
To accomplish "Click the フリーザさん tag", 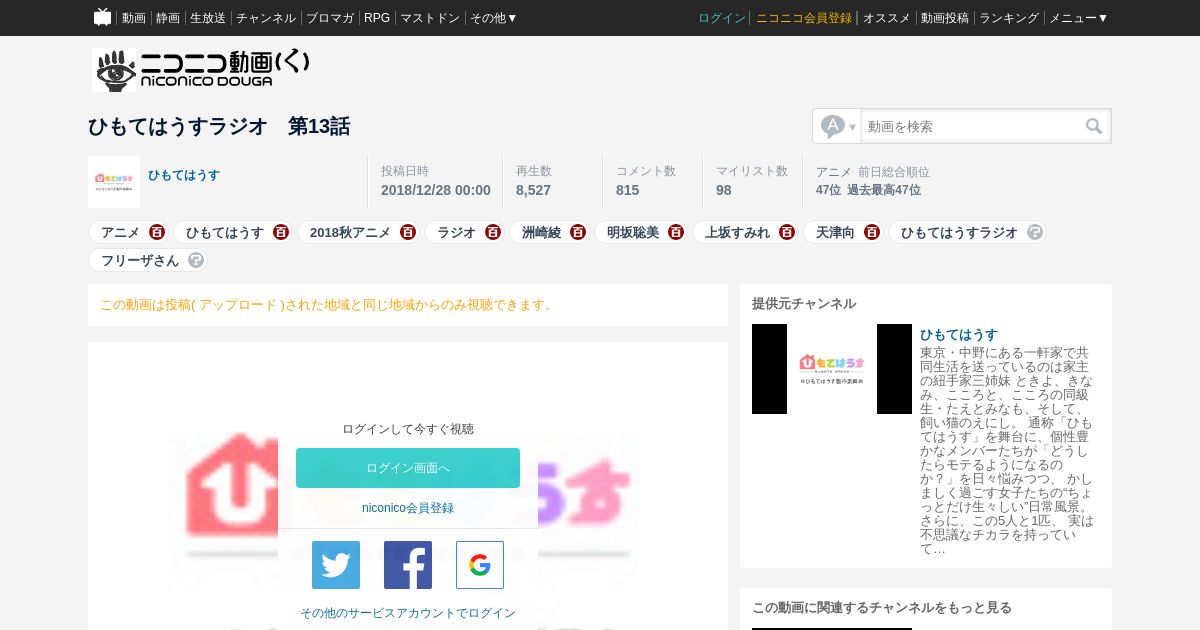I will 140,260.
